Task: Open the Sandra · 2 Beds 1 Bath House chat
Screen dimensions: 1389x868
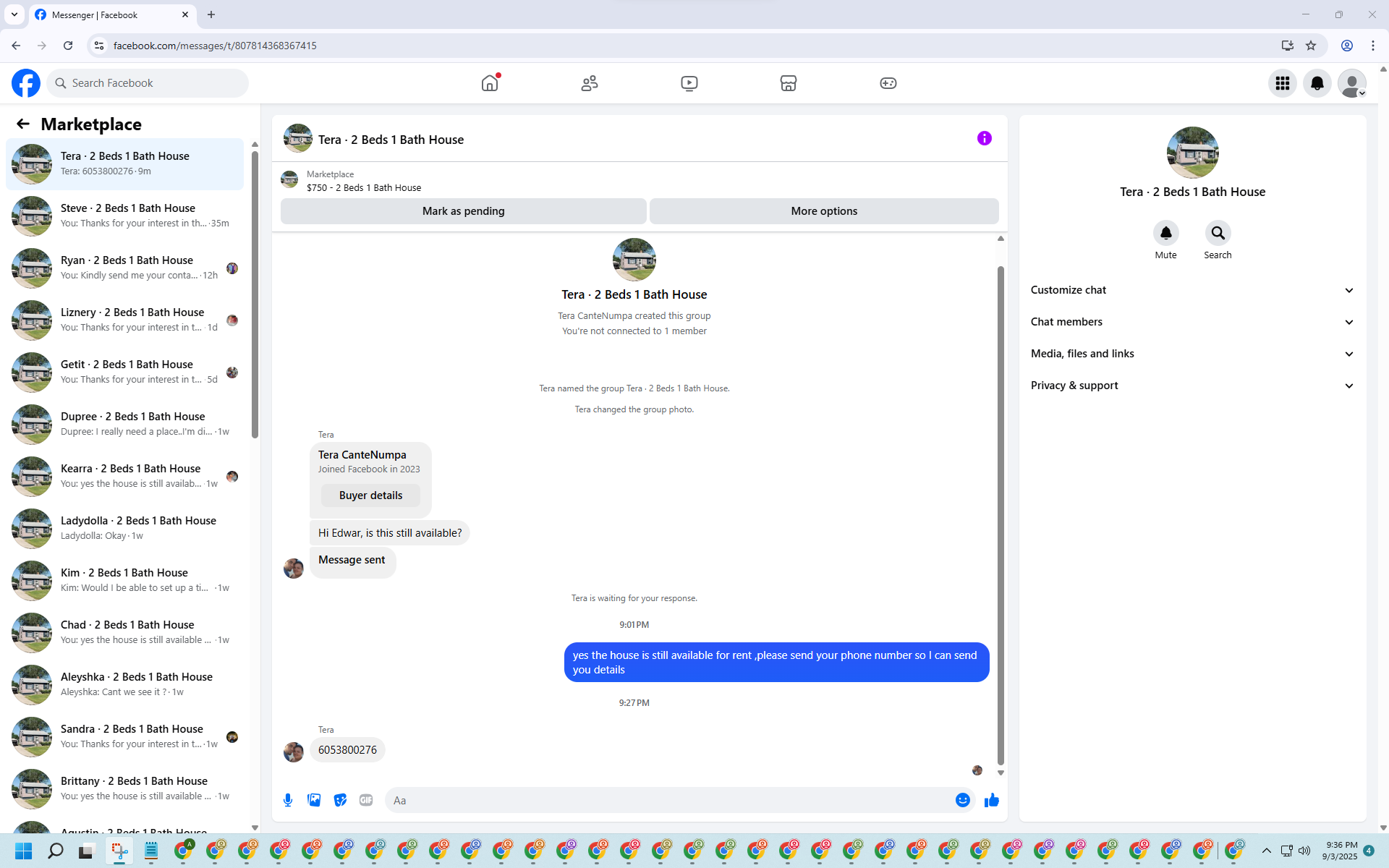Action: (x=124, y=736)
